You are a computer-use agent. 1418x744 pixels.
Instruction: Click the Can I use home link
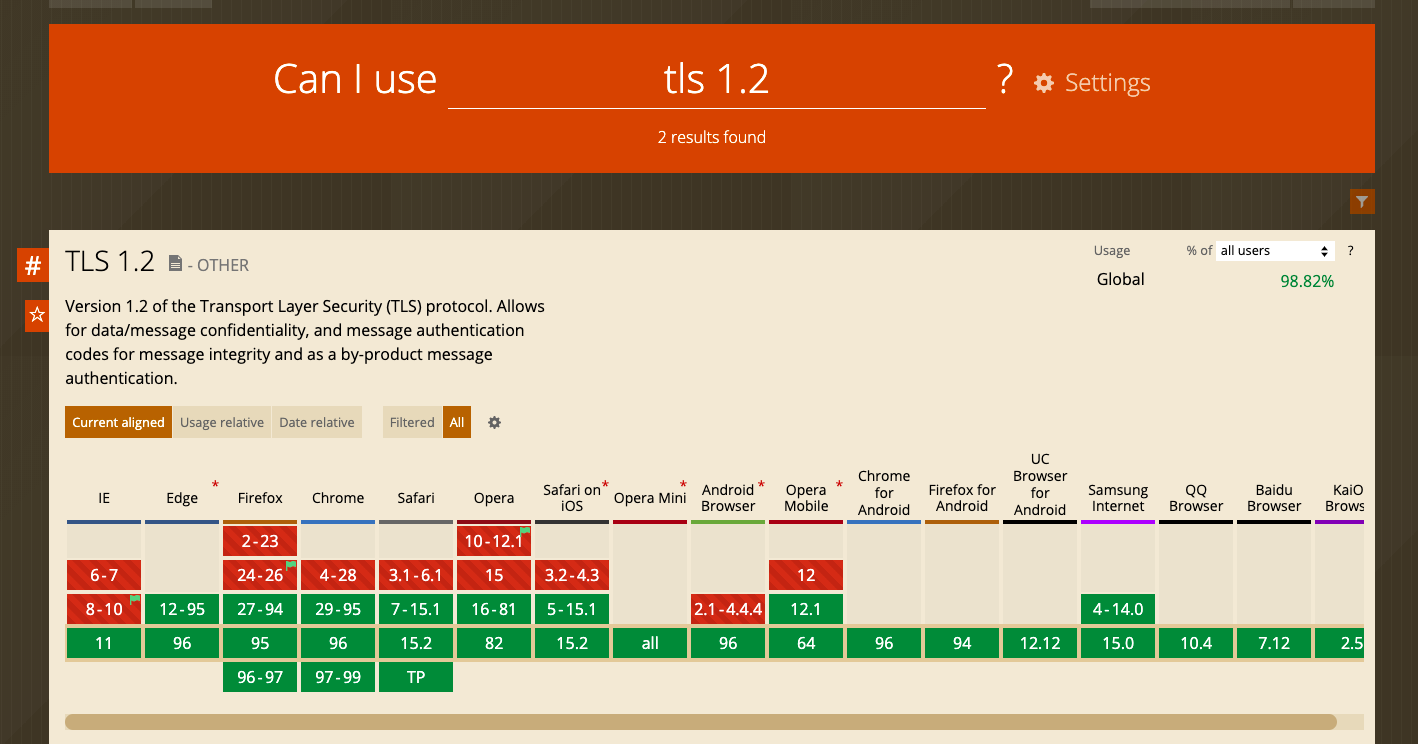[355, 79]
